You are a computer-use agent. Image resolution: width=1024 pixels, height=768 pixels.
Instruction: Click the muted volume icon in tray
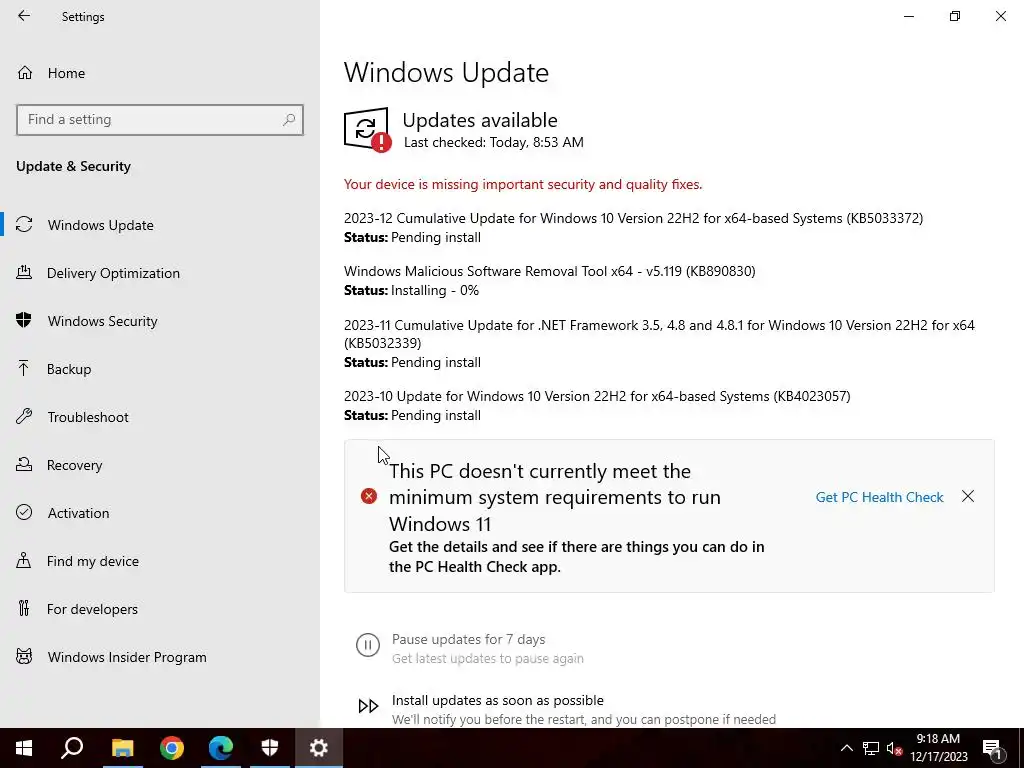(894, 748)
